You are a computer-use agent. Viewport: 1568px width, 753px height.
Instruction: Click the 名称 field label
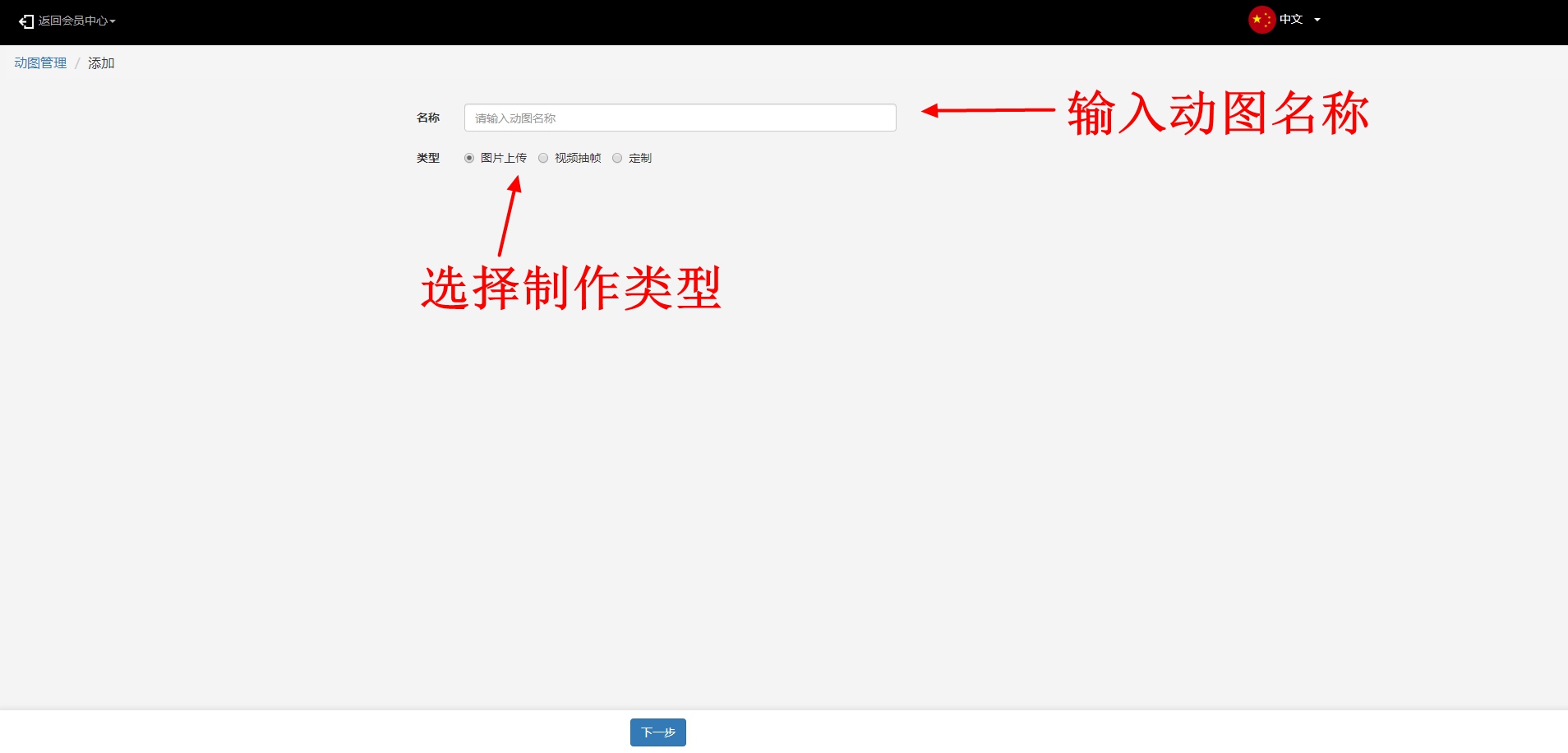[428, 118]
